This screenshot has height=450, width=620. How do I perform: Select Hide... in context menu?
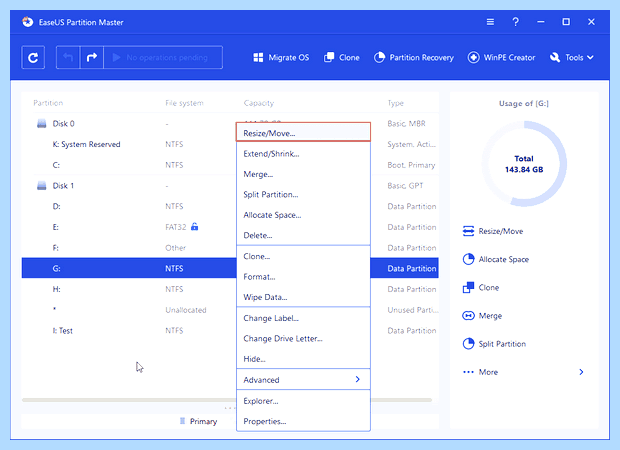pyautogui.click(x=303, y=359)
